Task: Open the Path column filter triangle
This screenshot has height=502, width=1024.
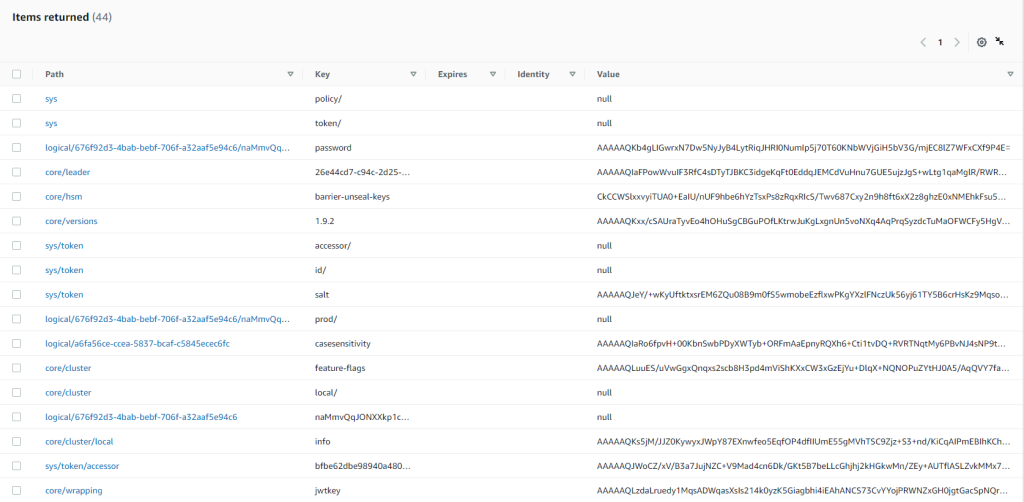Action: tap(291, 74)
